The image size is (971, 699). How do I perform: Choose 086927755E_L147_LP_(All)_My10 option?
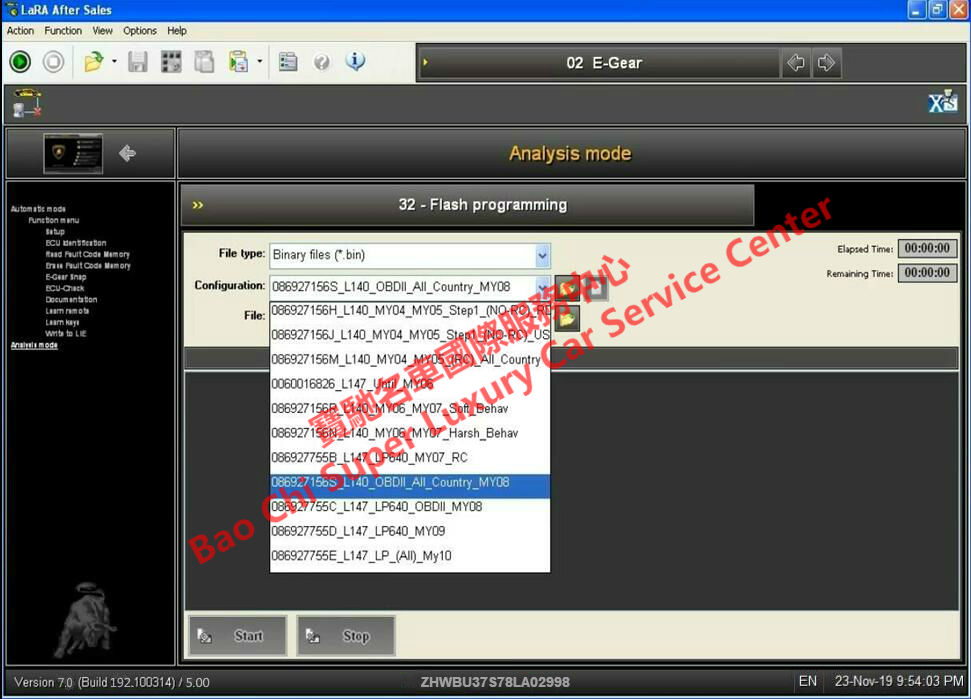coord(410,556)
